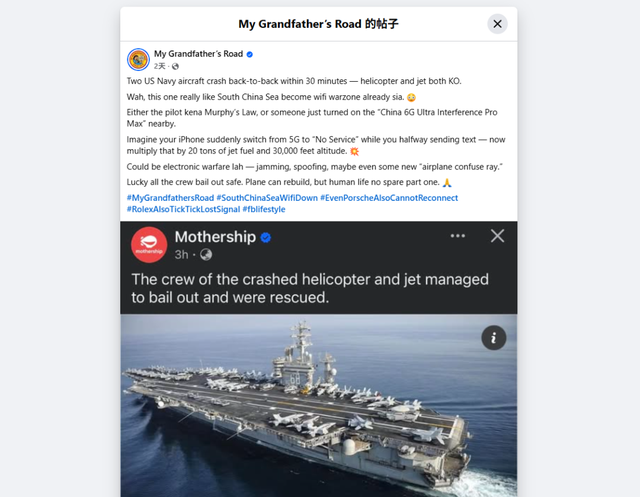
Task: Dismiss the embedded Mothership post with X
Action: pyautogui.click(x=497, y=236)
